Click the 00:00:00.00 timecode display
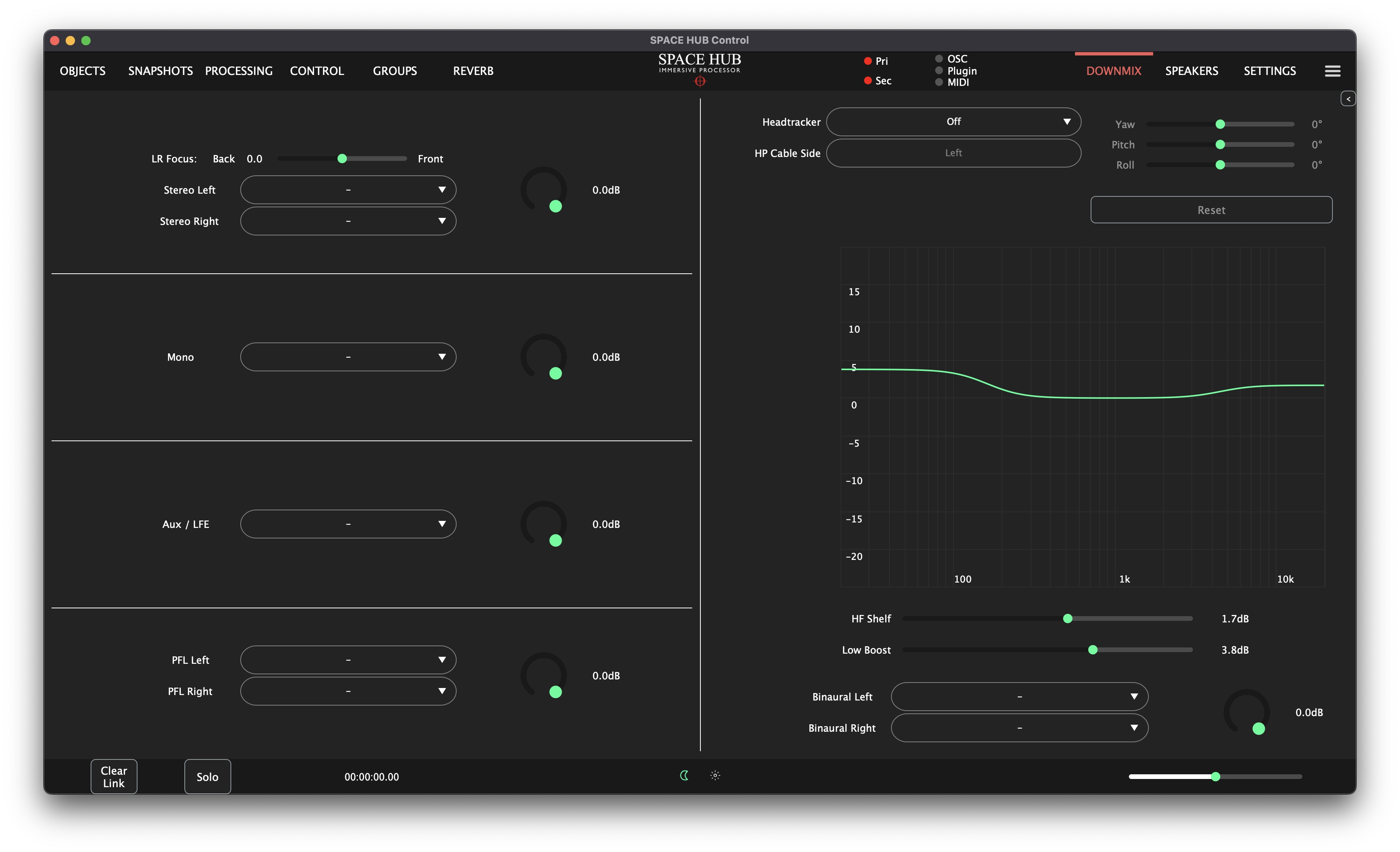 (x=371, y=777)
